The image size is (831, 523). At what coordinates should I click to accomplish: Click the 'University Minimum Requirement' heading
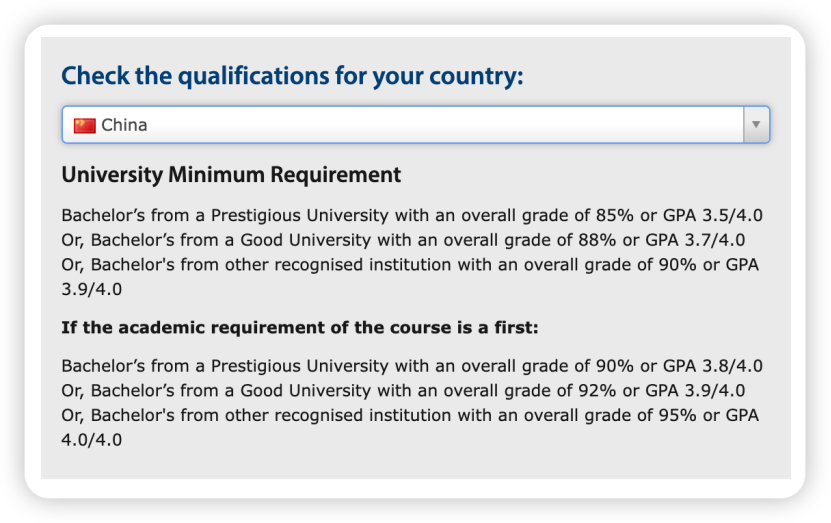click(231, 175)
